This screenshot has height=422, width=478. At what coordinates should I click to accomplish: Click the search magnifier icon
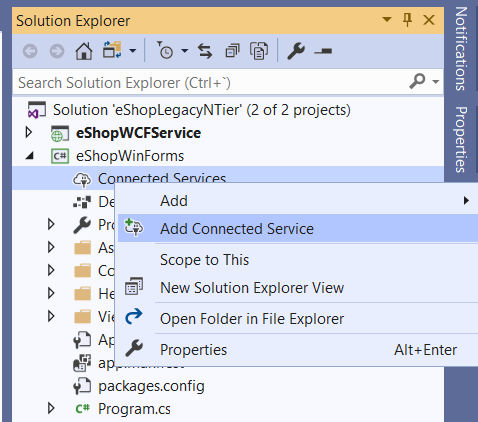coord(417,81)
